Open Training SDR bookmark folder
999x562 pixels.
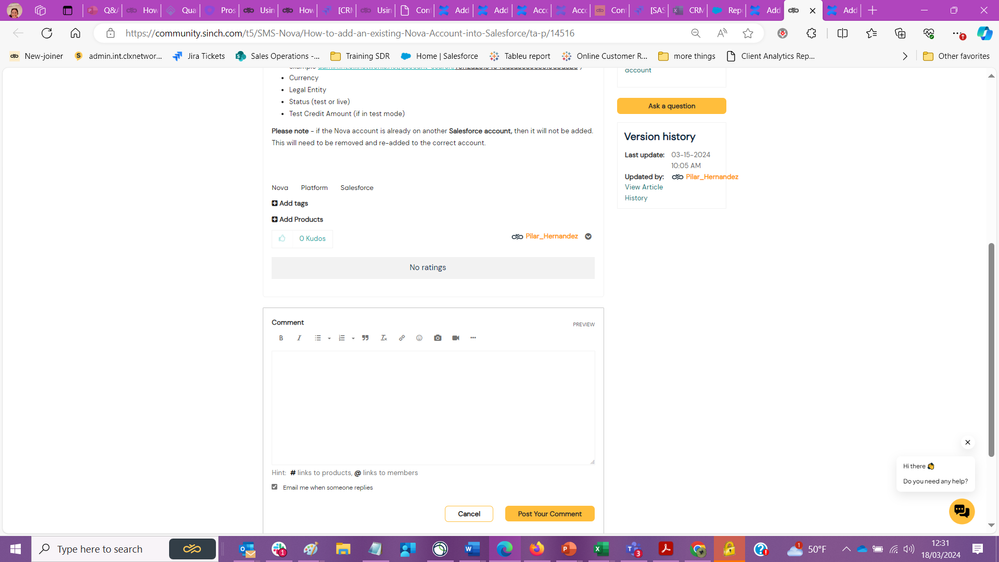(x=360, y=56)
